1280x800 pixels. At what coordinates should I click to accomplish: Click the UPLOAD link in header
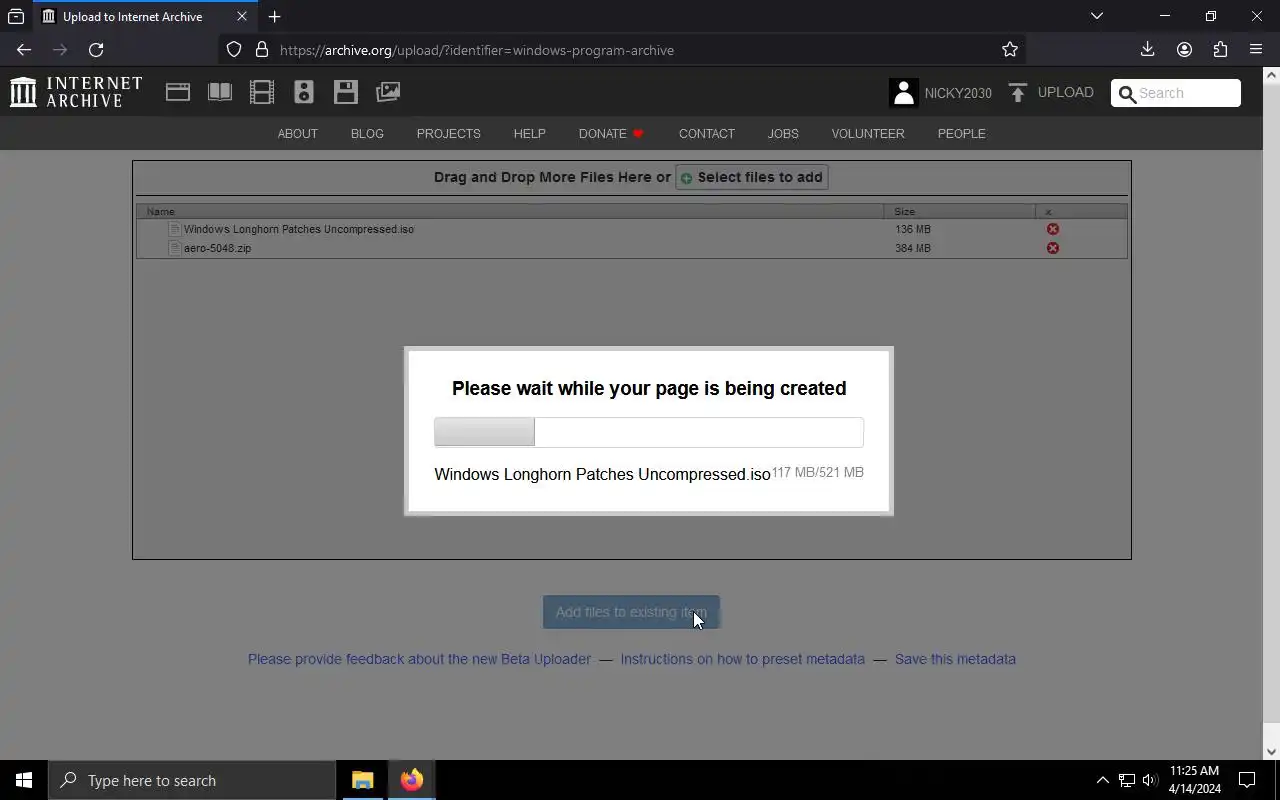1065,92
